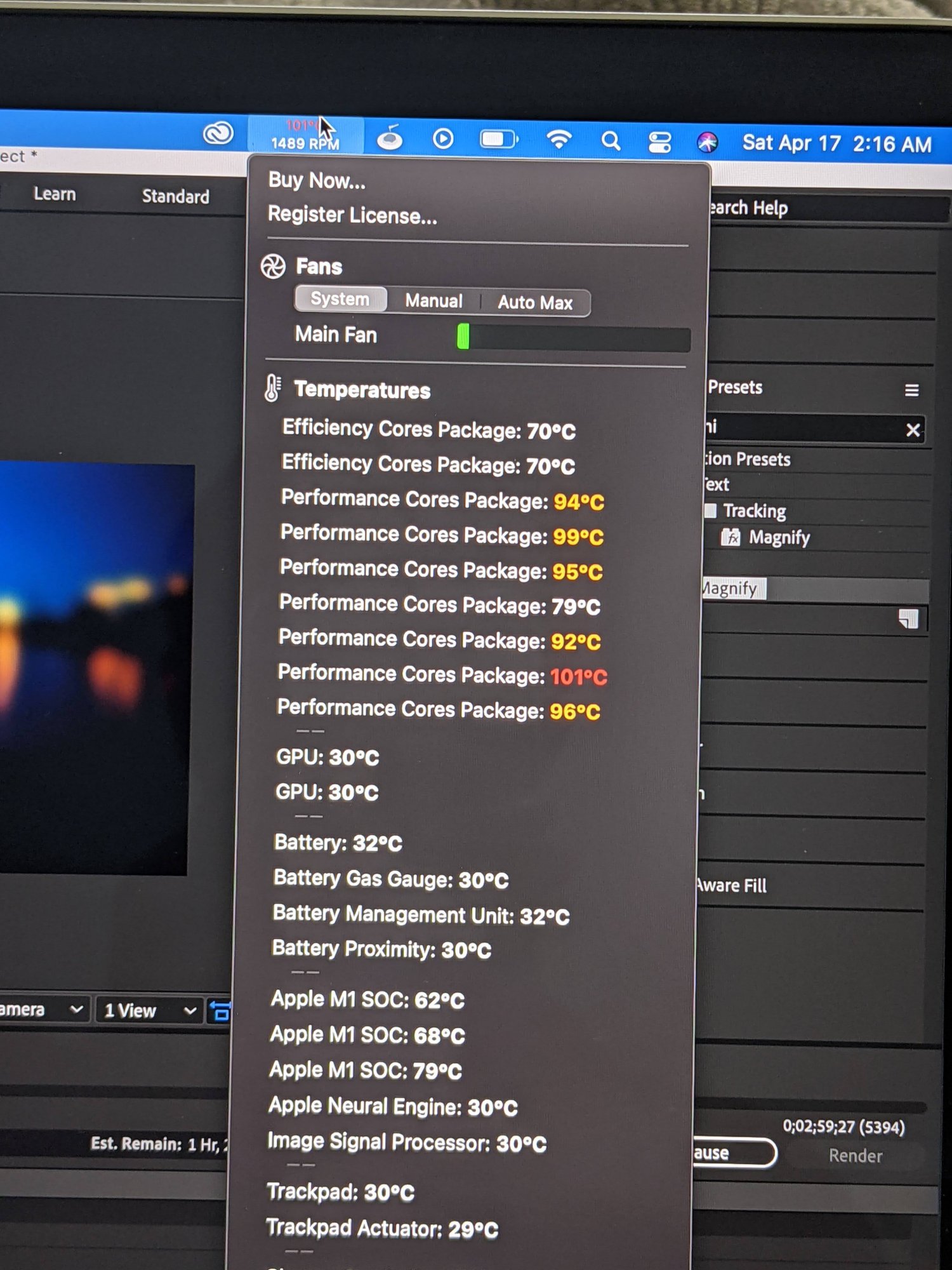
Task: Click the Trackpad: 30°C row
Action: 341,1192
